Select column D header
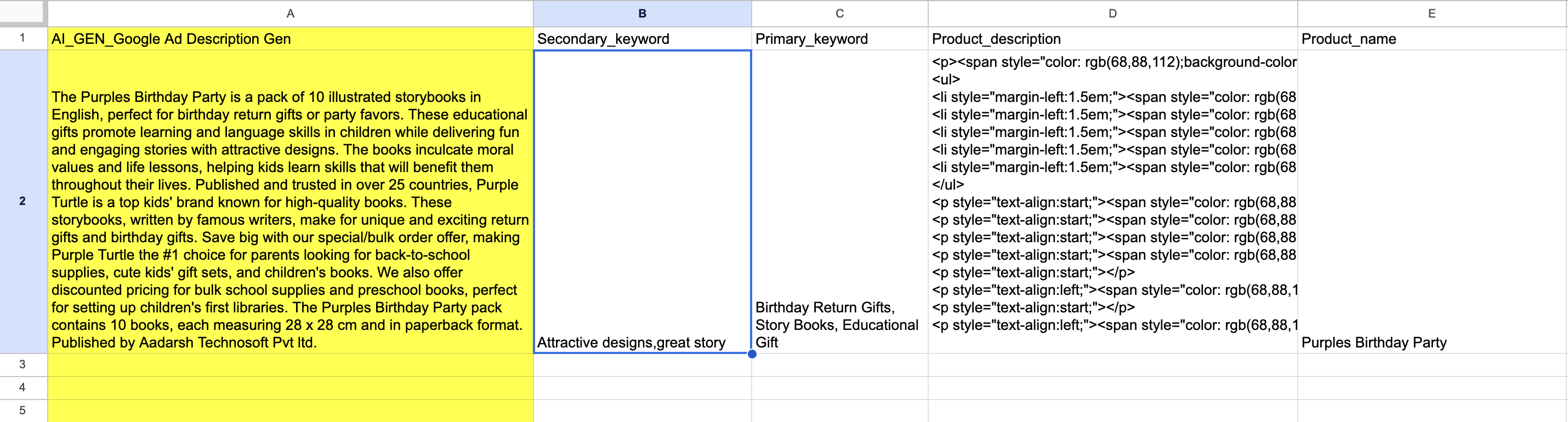This screenshot has width=1568, height=422. click(x=1112, y=13)
